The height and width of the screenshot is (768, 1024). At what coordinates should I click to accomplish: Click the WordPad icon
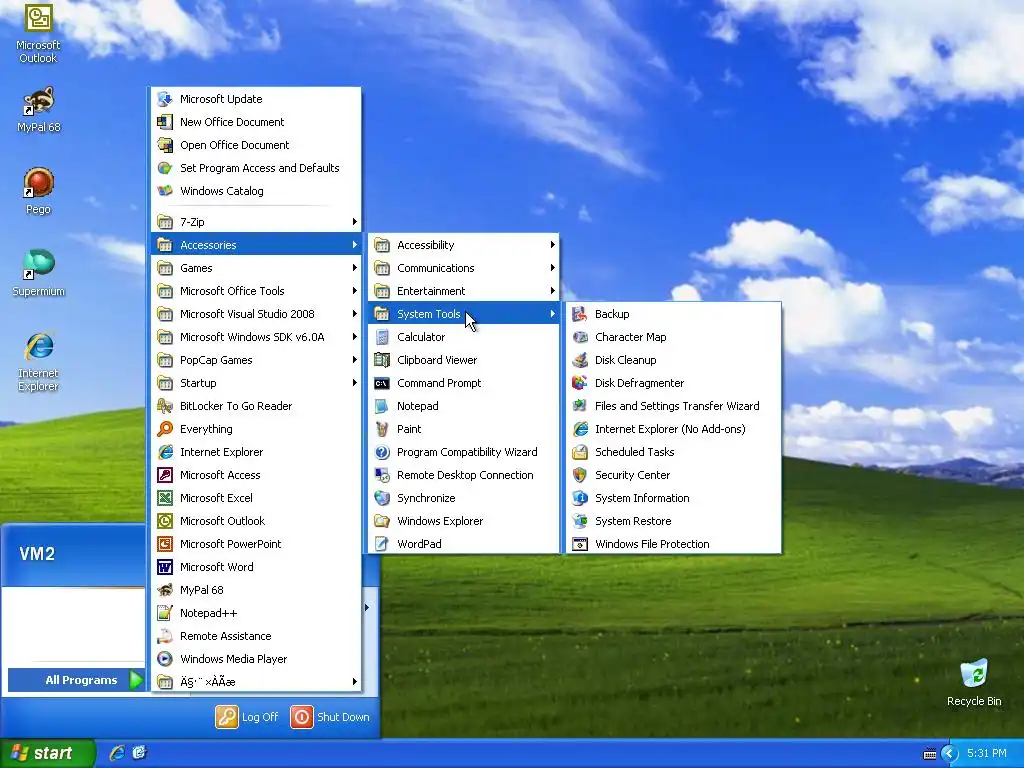click(x=382, y=544)
